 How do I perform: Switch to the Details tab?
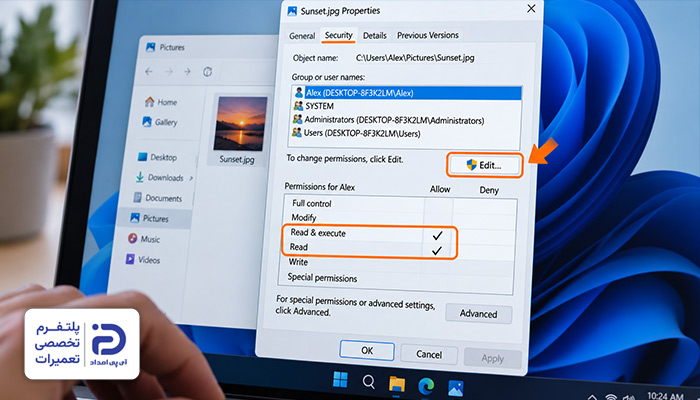pos(374,35)
